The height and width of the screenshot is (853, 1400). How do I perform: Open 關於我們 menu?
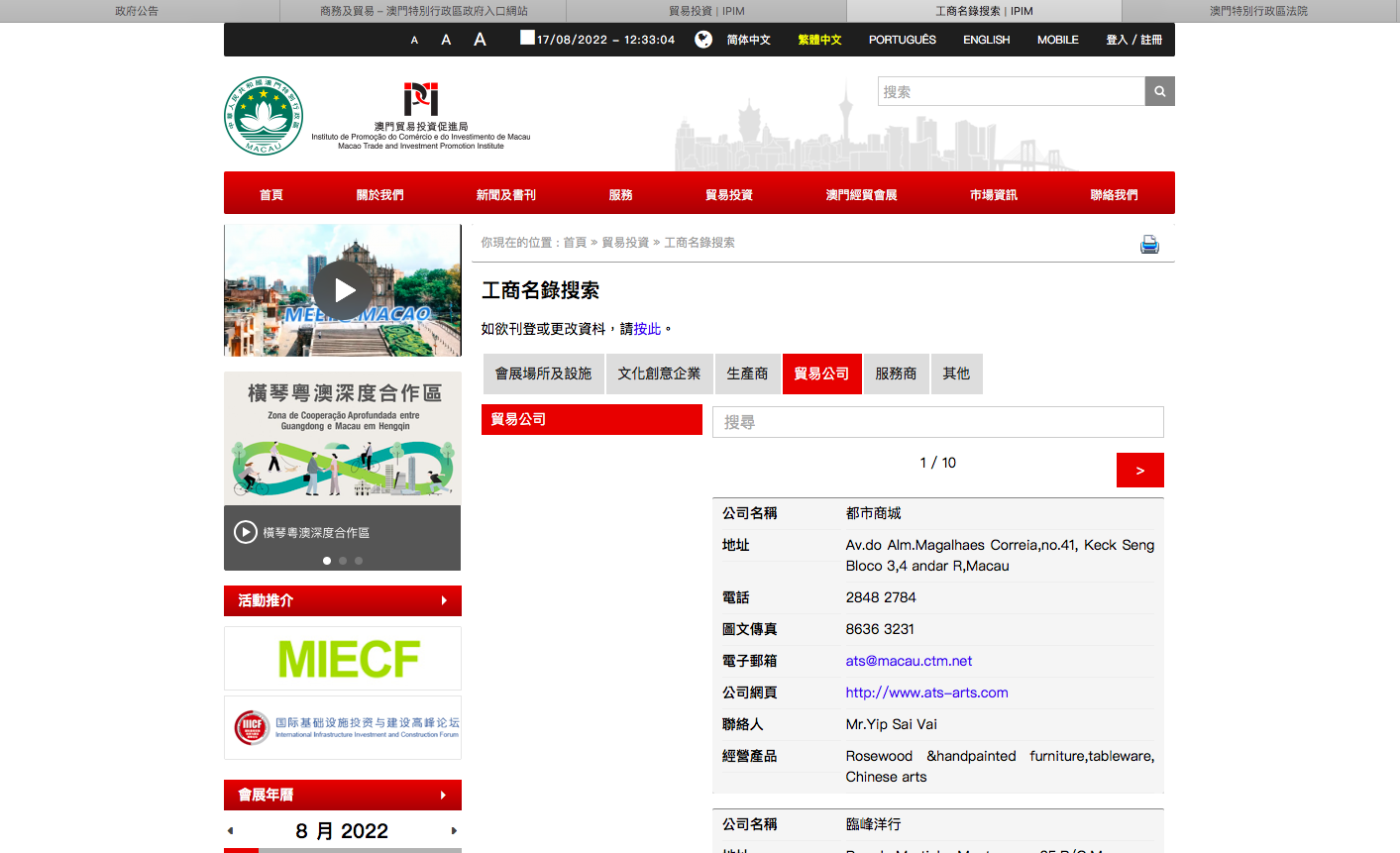tap(380, 194)
